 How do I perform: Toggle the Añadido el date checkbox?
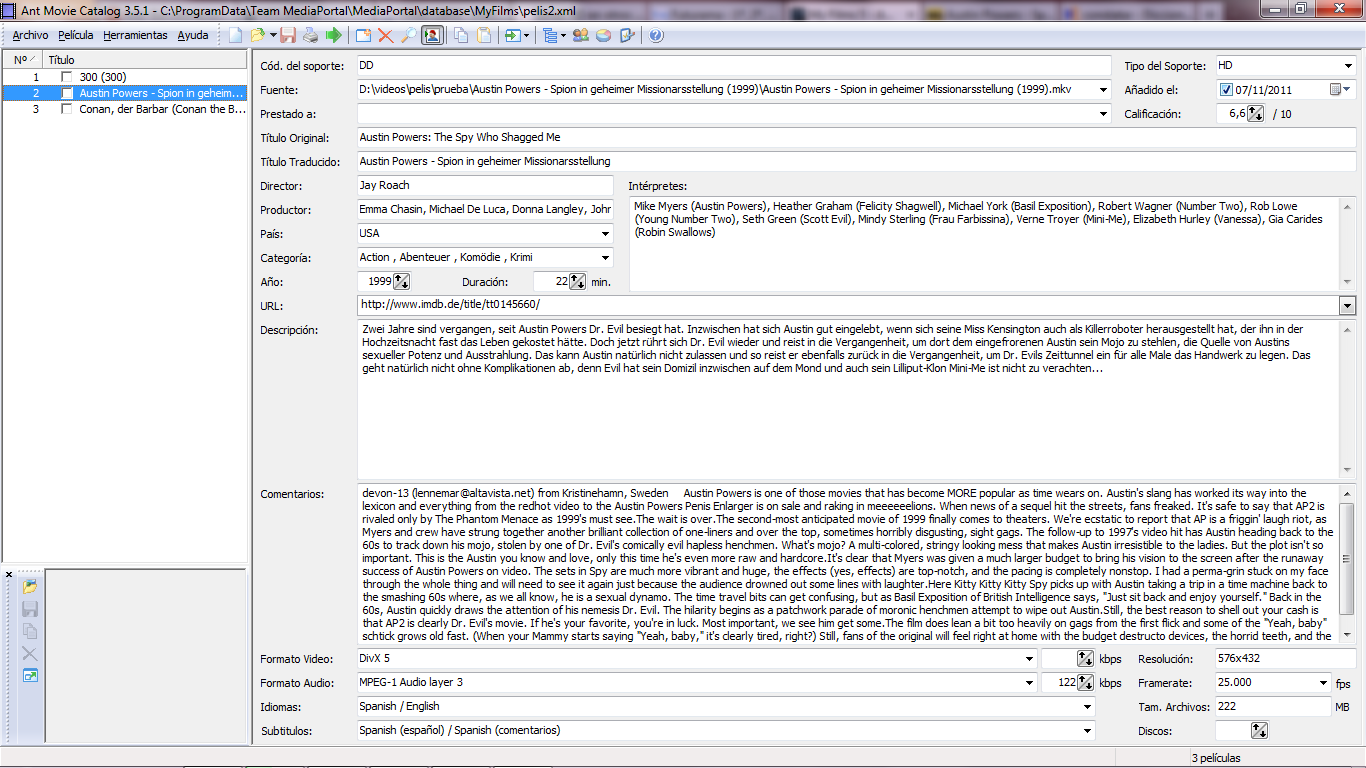click(1227, 90)
